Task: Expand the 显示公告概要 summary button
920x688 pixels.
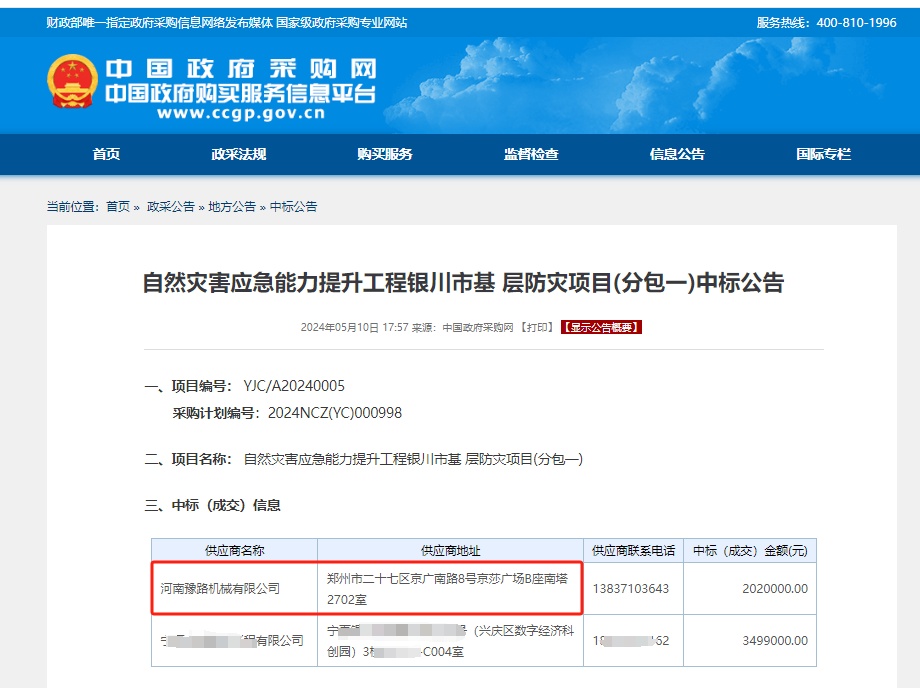Action: [x=600, y=328]
